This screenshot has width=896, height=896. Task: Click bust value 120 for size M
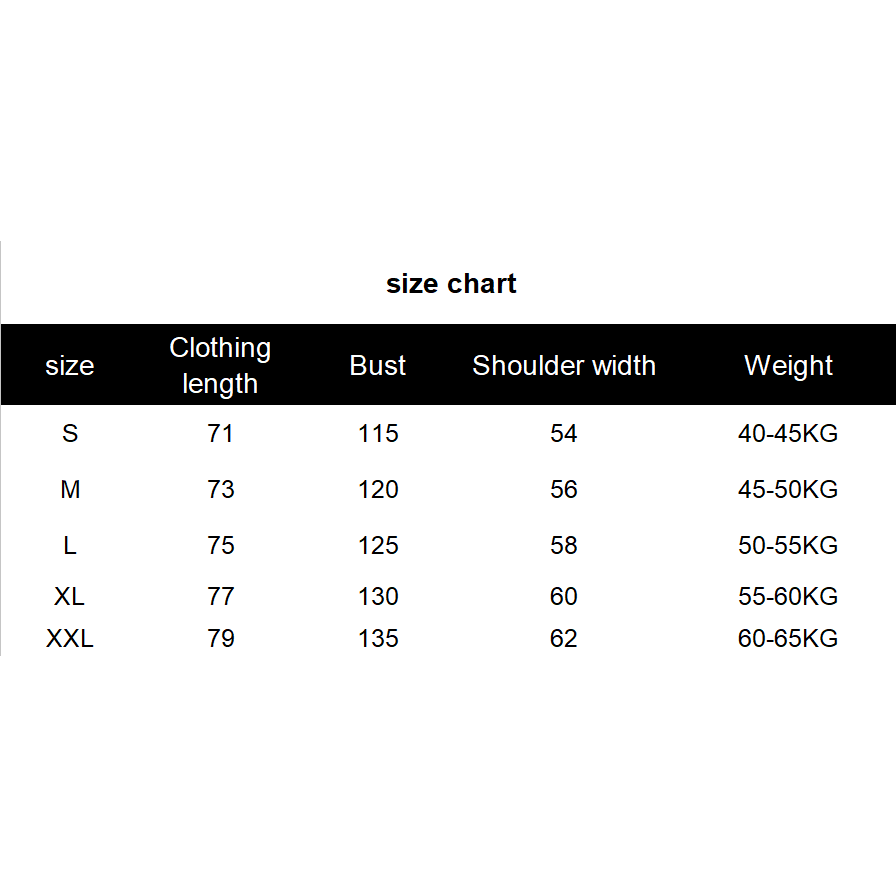[378, 490]
